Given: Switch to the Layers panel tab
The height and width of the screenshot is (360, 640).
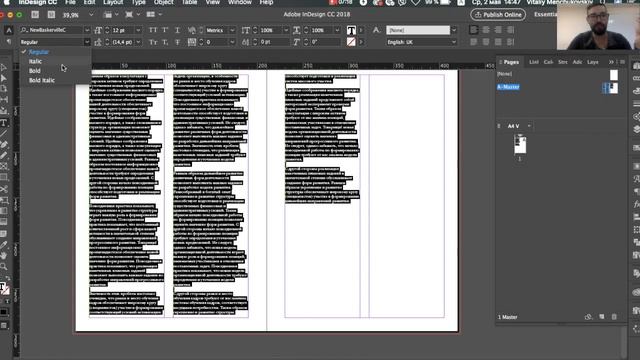Looking at the screenshot, I should pyautogui.click(x=593, y=62).
